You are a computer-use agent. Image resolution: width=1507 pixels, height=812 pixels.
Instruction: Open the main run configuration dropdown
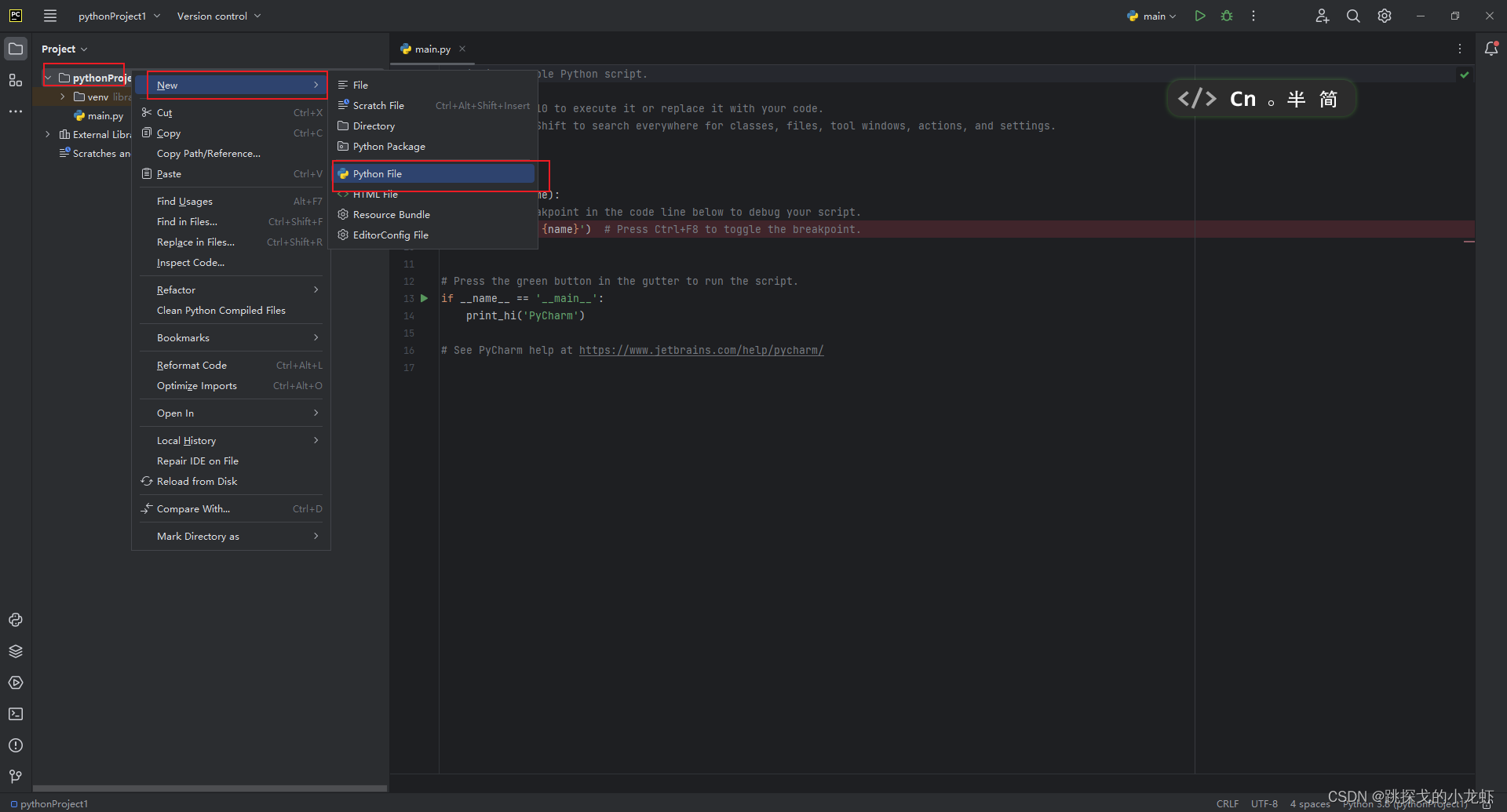click(1151, 16)
